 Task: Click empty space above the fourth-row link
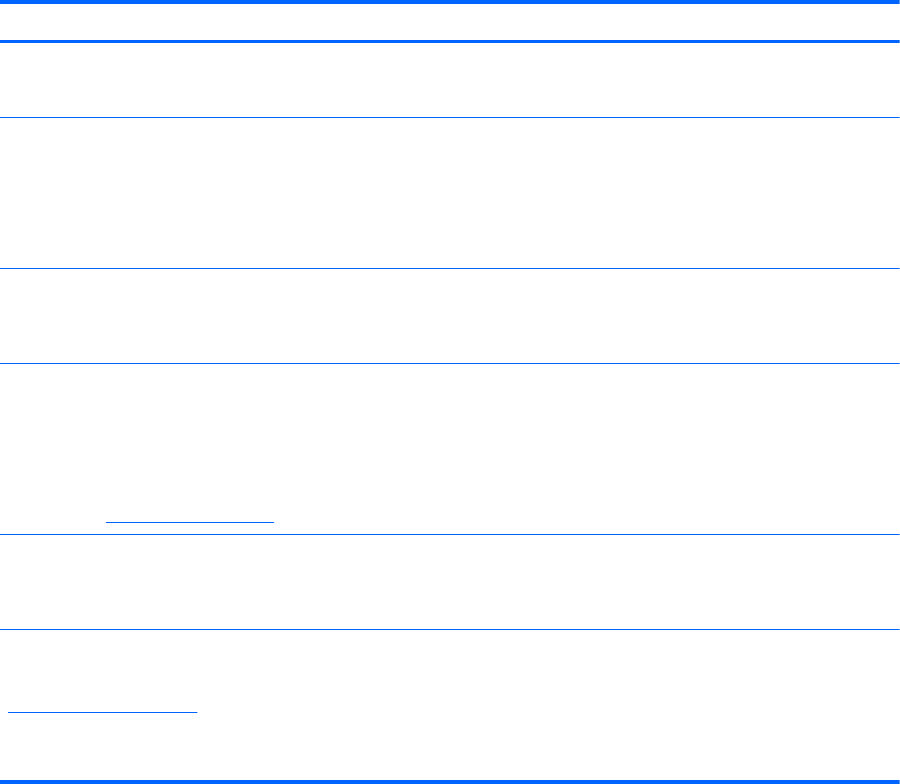(x=189, y=440)
